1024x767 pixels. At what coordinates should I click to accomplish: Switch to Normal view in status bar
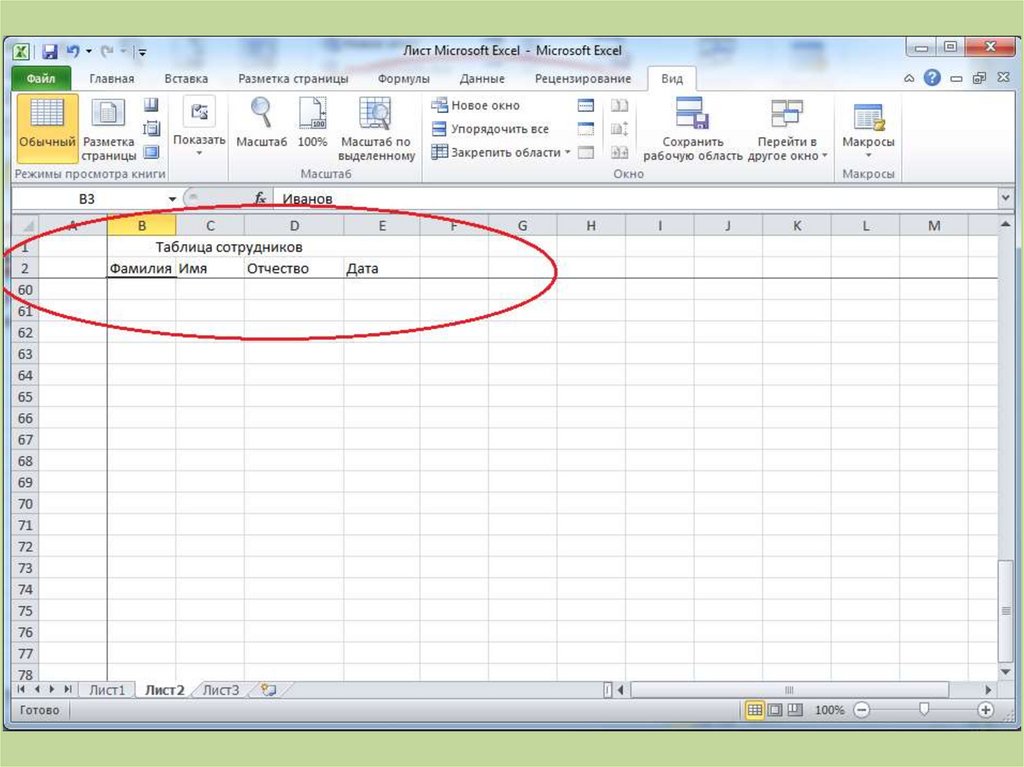(x=754, y=710)
